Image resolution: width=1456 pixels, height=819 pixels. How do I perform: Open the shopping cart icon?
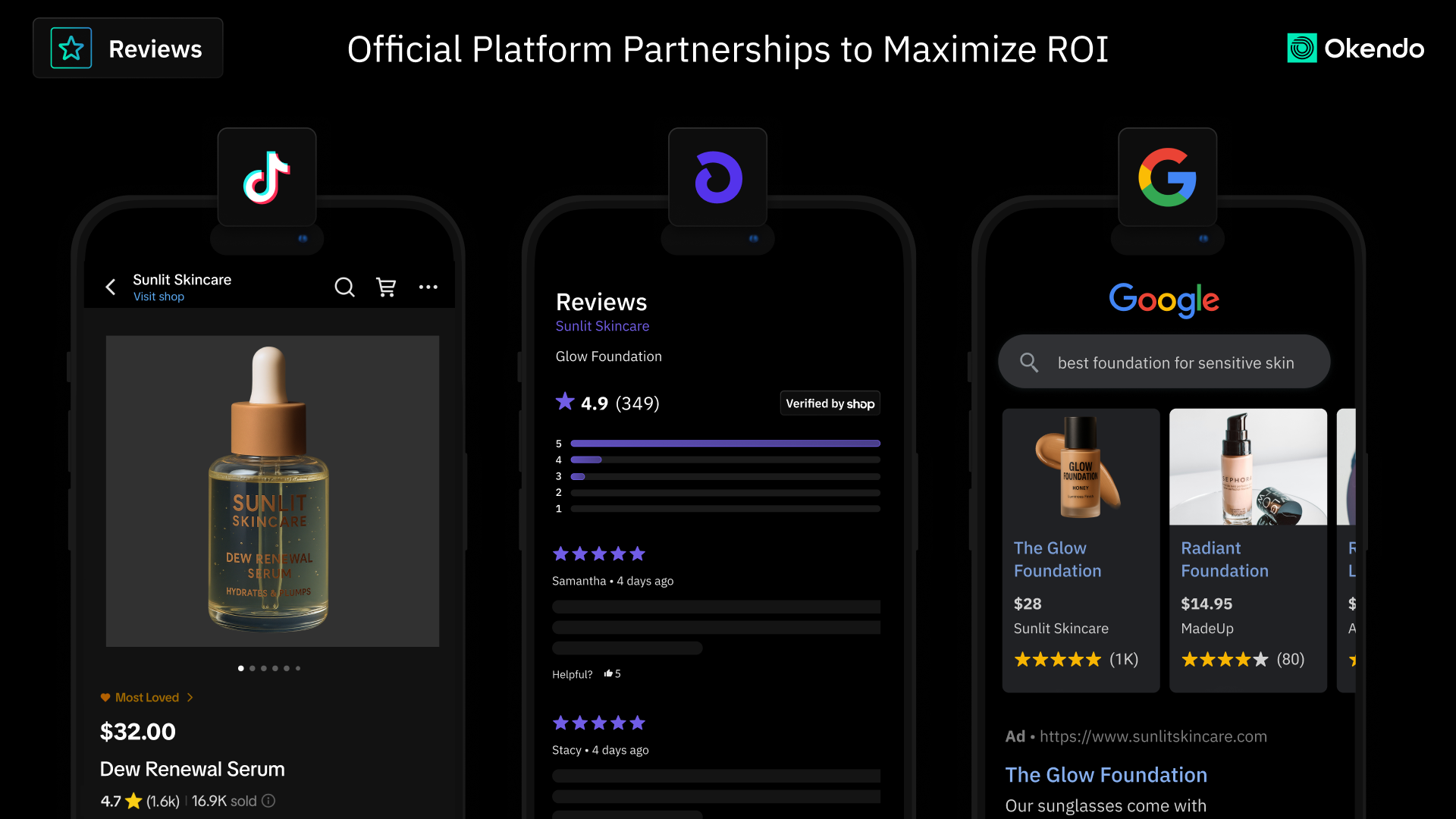[386, 287]
